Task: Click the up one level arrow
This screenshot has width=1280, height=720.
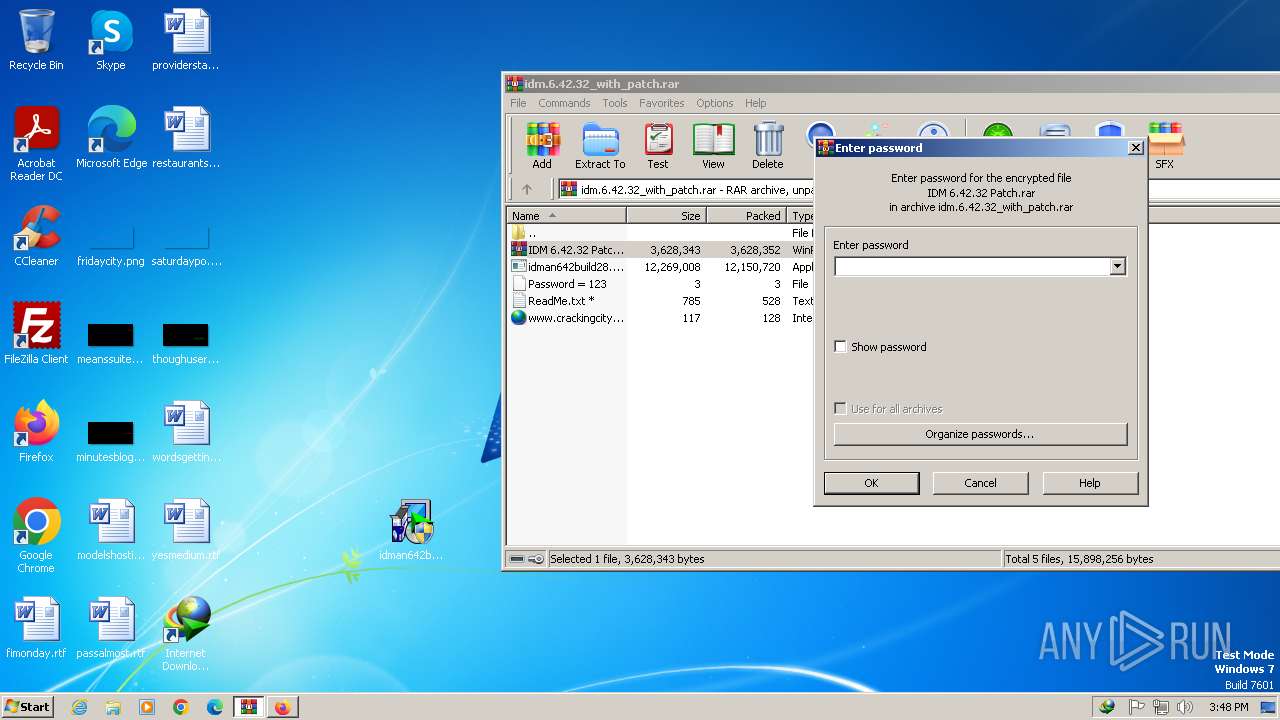Action: click(x=527, y=189)
